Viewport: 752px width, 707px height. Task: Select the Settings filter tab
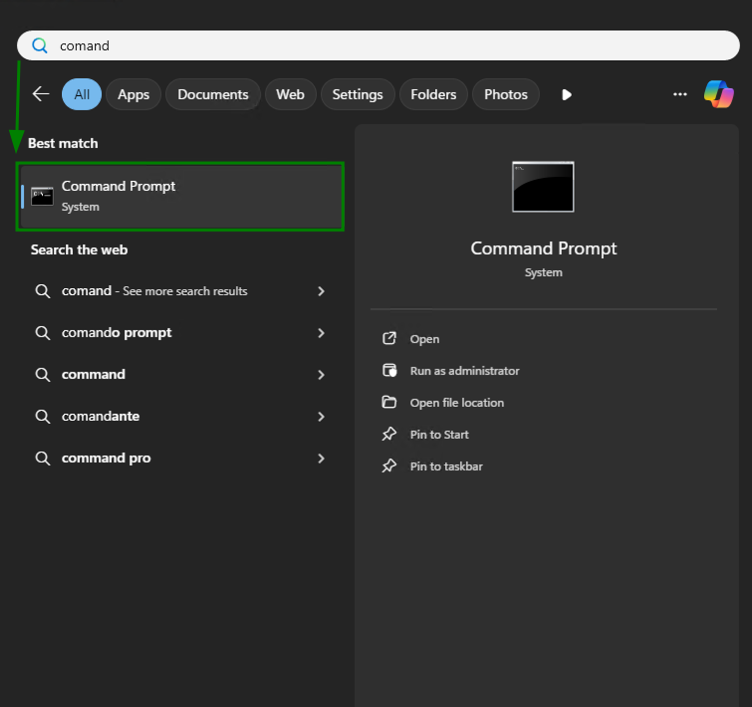pyautogui.click(x=357, y=94)
